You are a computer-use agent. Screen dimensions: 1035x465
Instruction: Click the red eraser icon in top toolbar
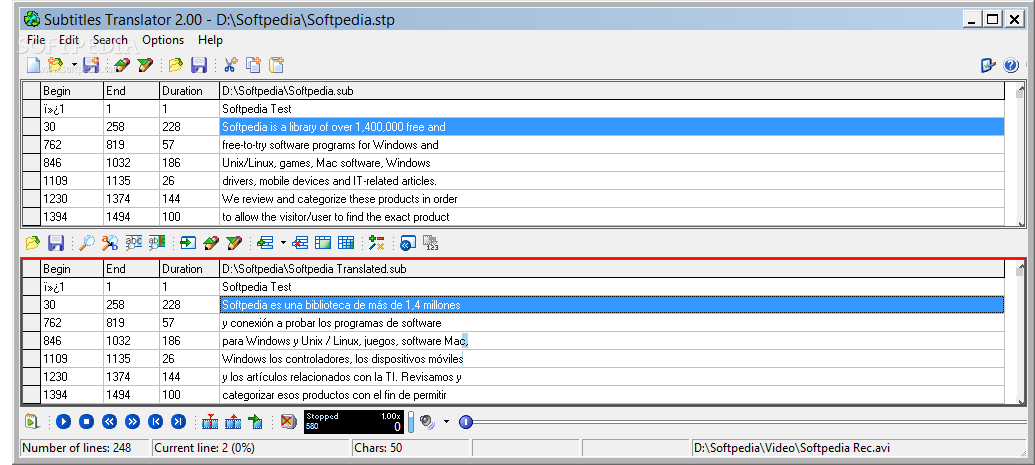(x=122, y=65)
